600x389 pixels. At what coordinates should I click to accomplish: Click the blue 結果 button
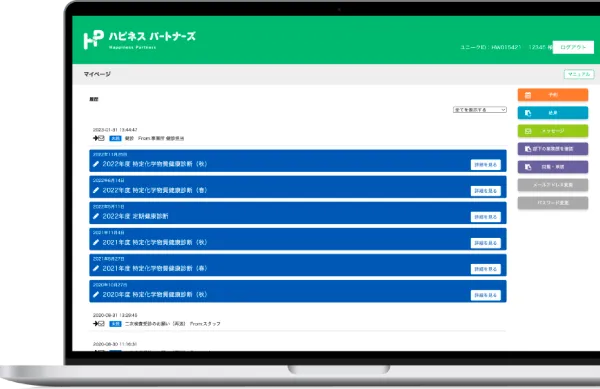(553, 113)
